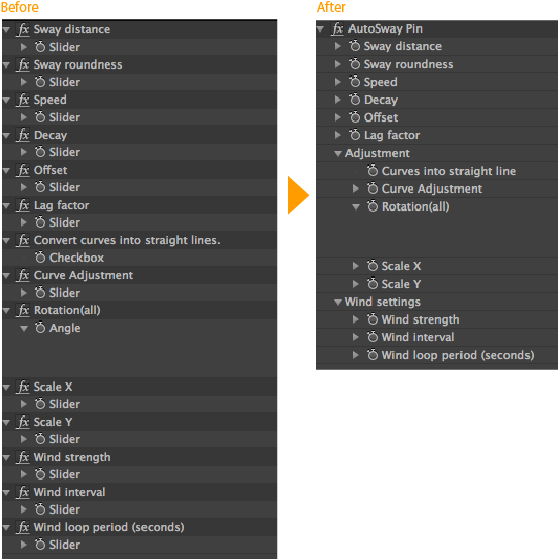
Task: Collapse the Adjustment group triangle
Action: pyautogui.click(x=338, y=154)
